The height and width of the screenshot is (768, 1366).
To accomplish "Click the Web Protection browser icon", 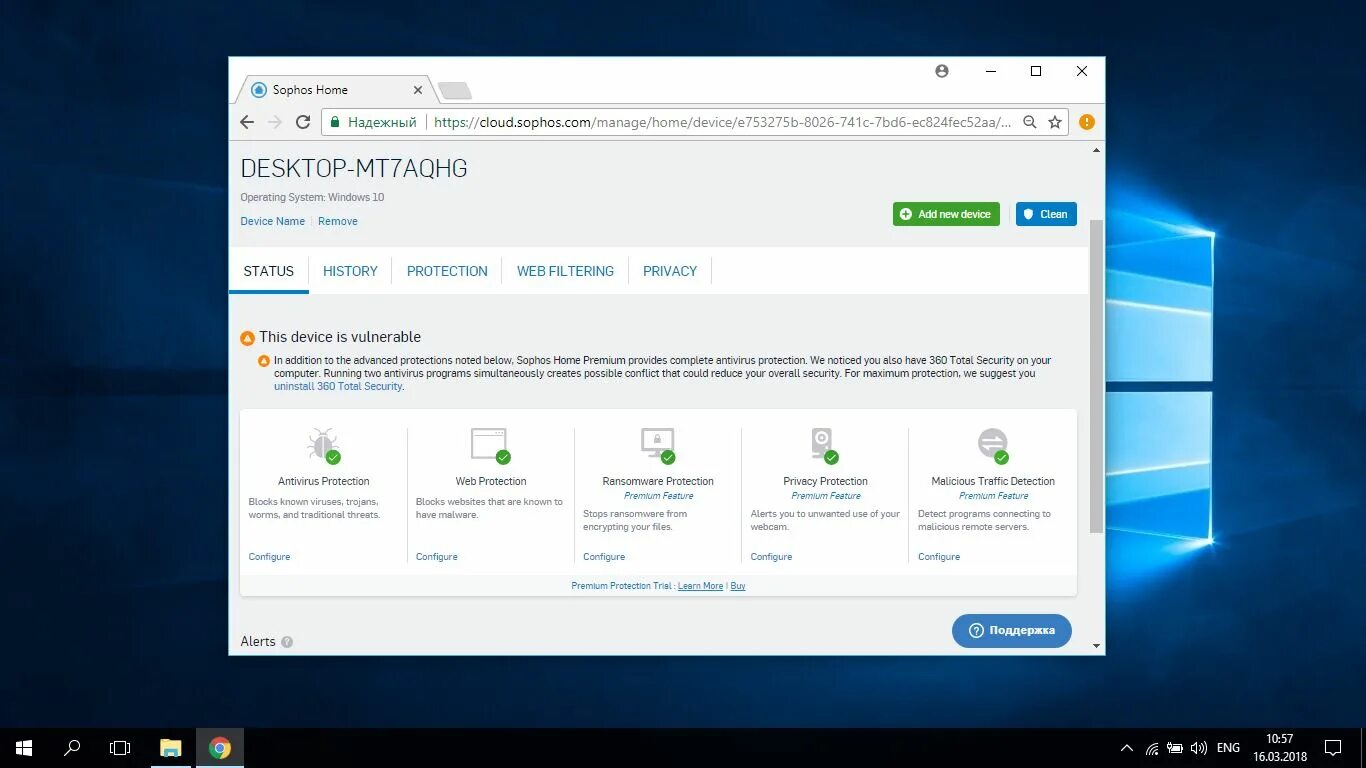I will pos(490,444).
